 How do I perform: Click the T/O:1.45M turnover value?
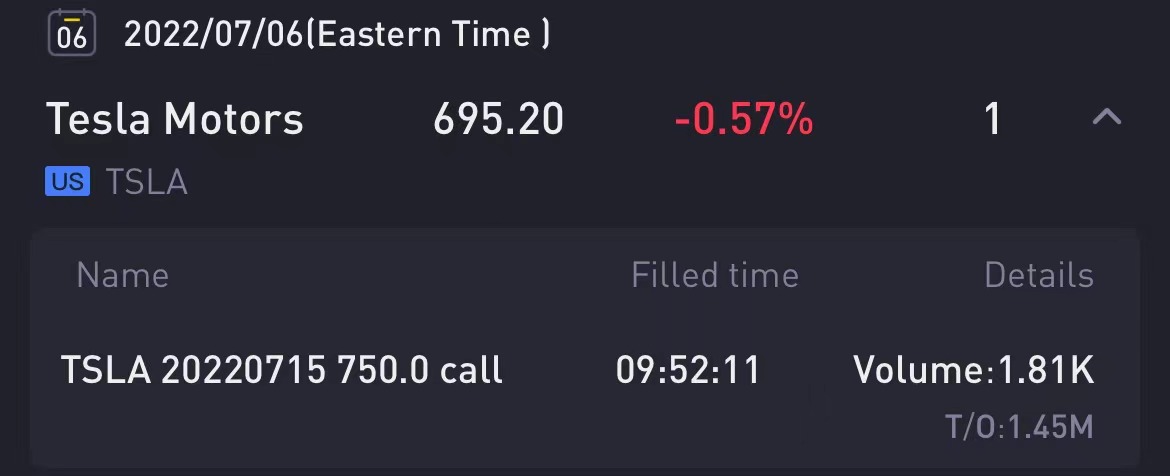click(1019, 428)
